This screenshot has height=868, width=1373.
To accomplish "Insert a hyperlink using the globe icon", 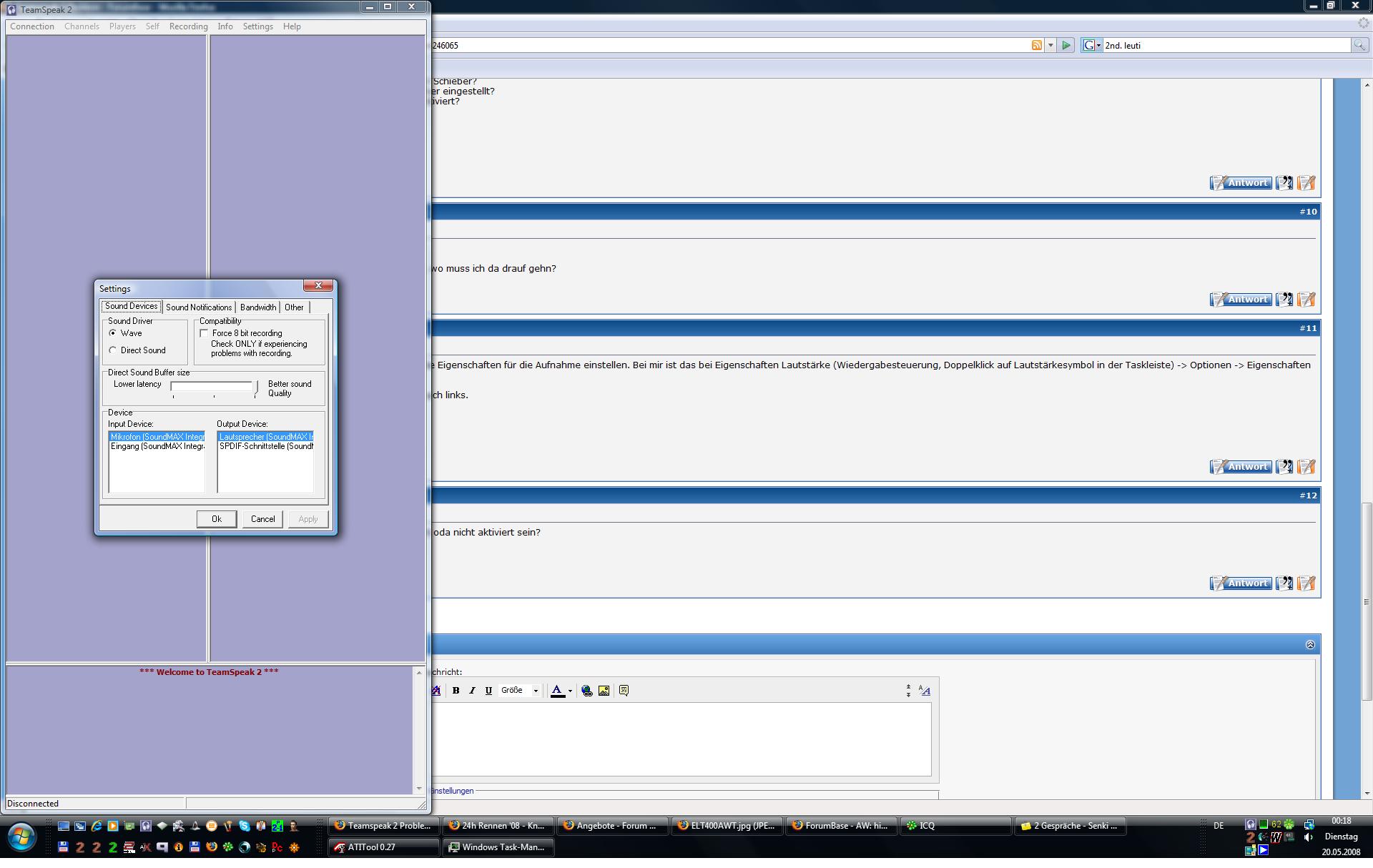I will click(x=586, y=691).
